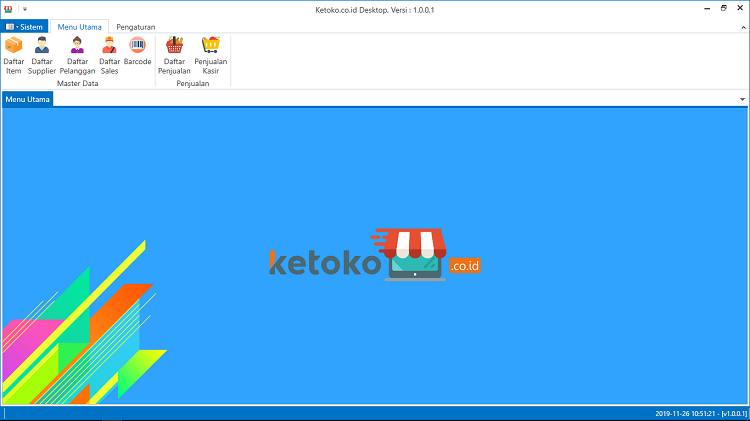Click the Daftar Pelanggan icon
Screen dimensions: 750x421
click(77, 54)
